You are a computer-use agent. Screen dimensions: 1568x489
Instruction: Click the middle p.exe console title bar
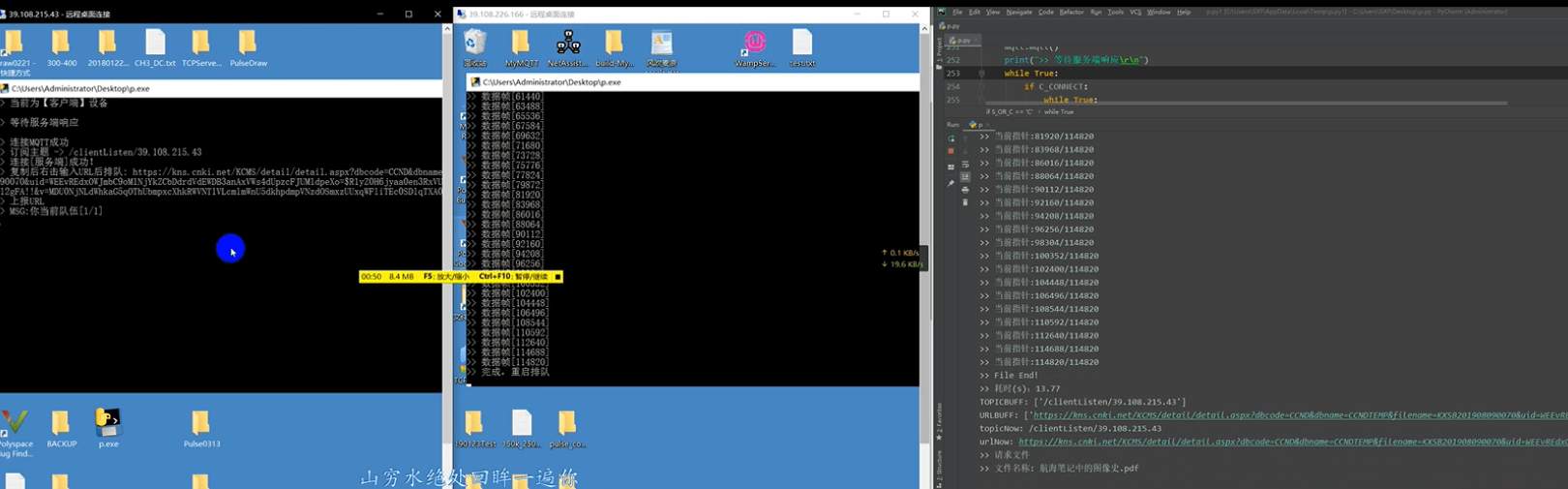[x=693, y=82]
